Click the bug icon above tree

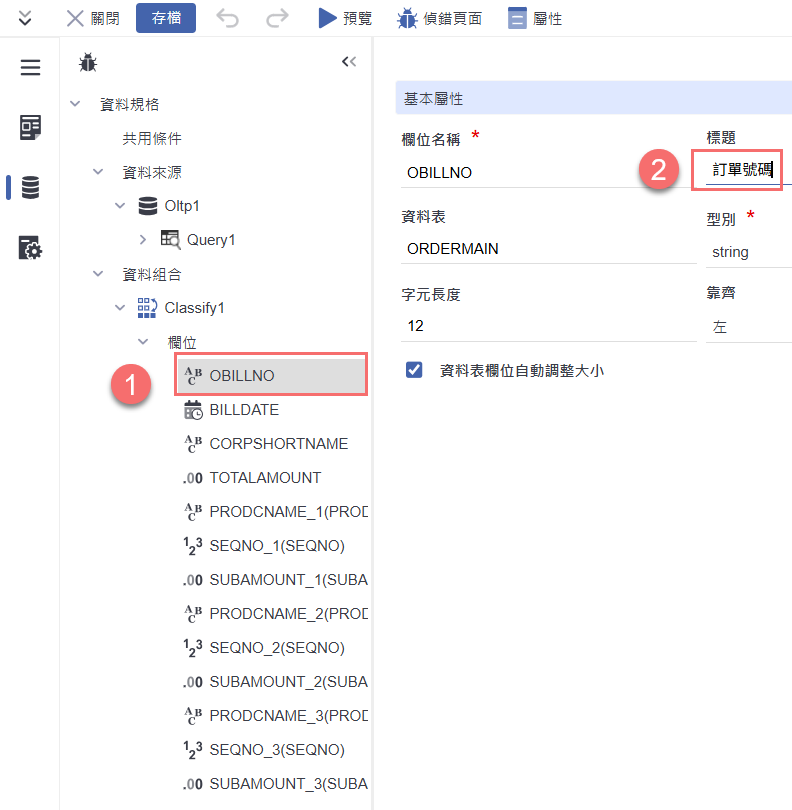click(x=88, y=63)
